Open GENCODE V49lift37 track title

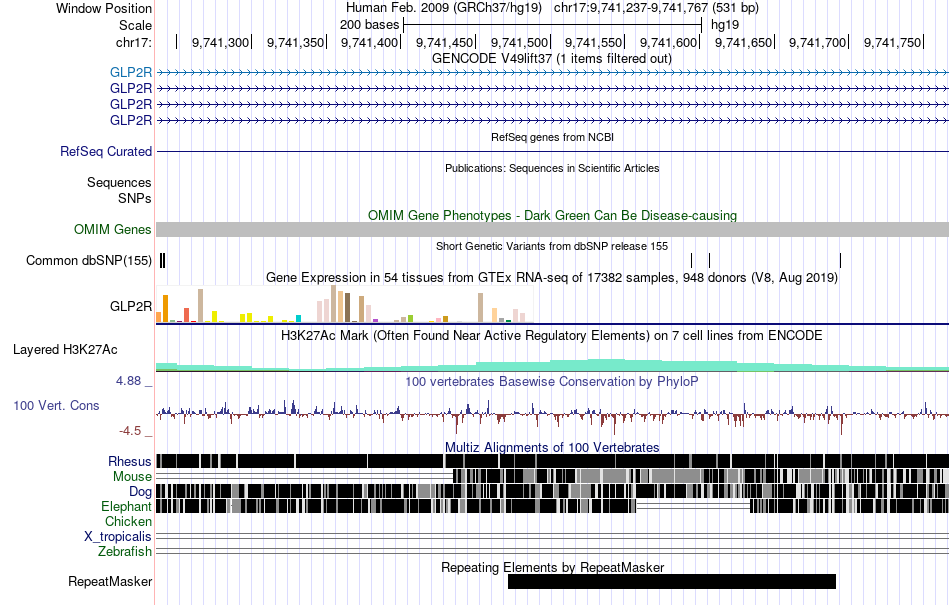click(552, 59)
